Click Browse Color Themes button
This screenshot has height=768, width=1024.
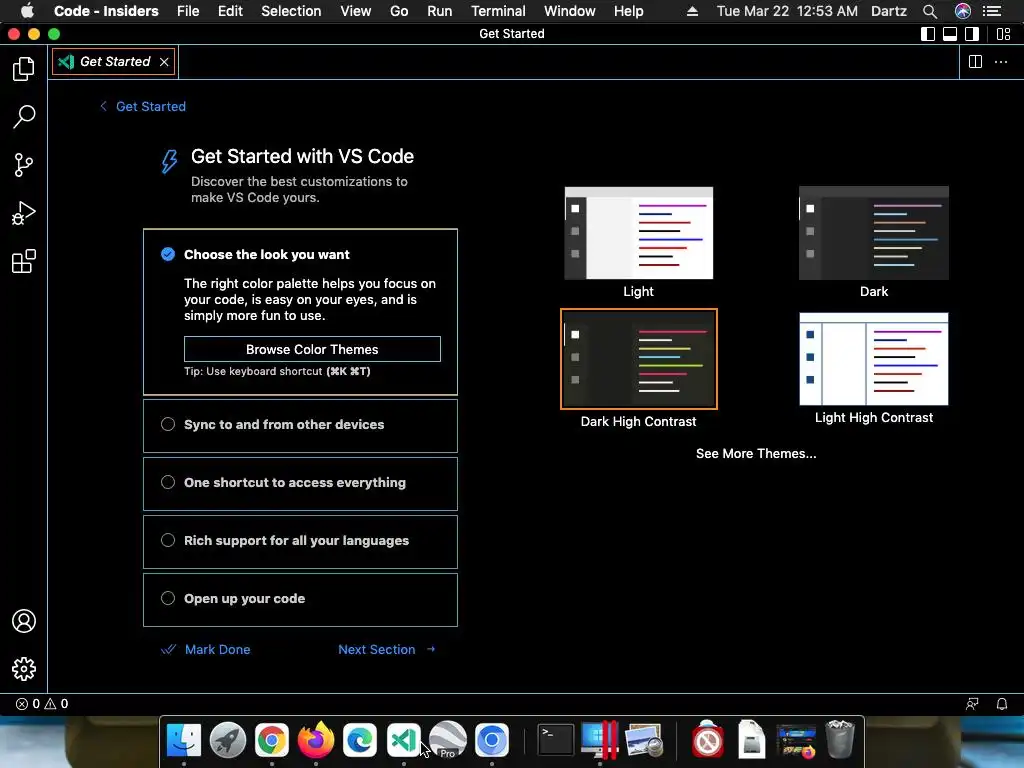tap(312, 349)
